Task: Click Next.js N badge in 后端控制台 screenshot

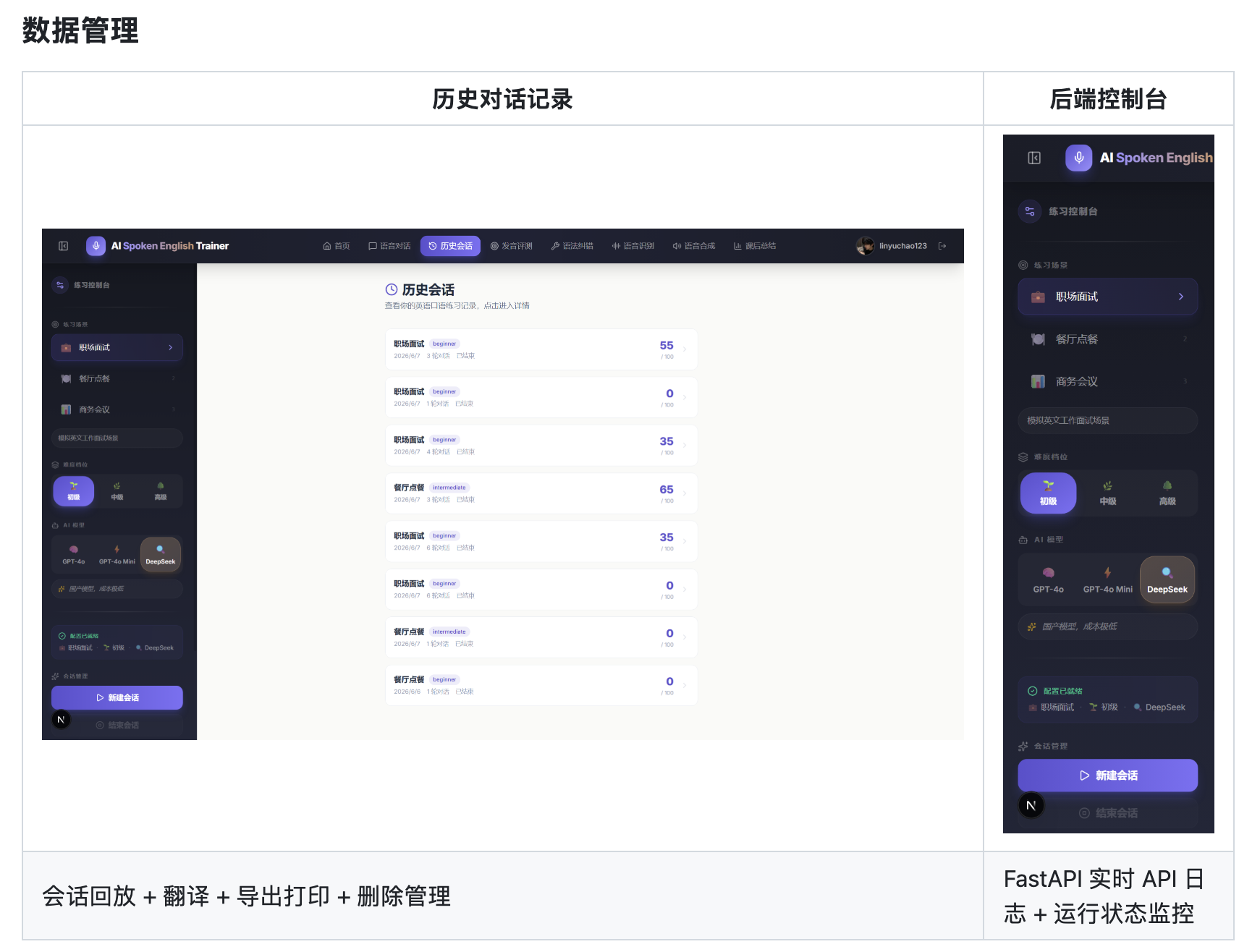Action: [x=1031, y=805]
